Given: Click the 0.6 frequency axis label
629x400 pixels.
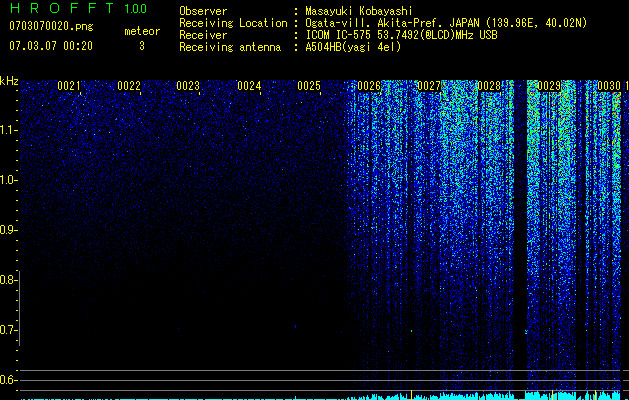Looking at the screenshot, I should pyautogui.click(x=8, y=380).
